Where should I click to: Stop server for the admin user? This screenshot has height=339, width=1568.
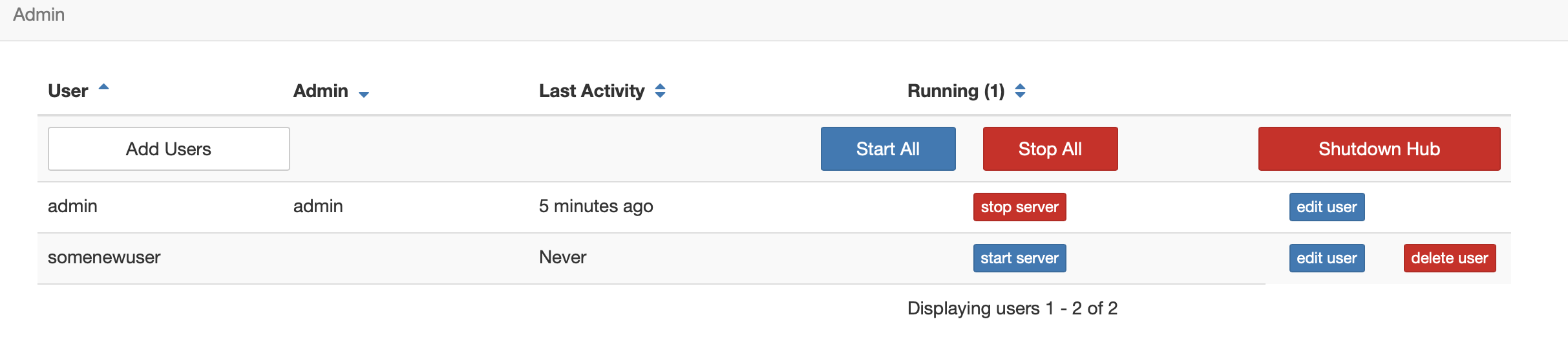coord(1019,207)
